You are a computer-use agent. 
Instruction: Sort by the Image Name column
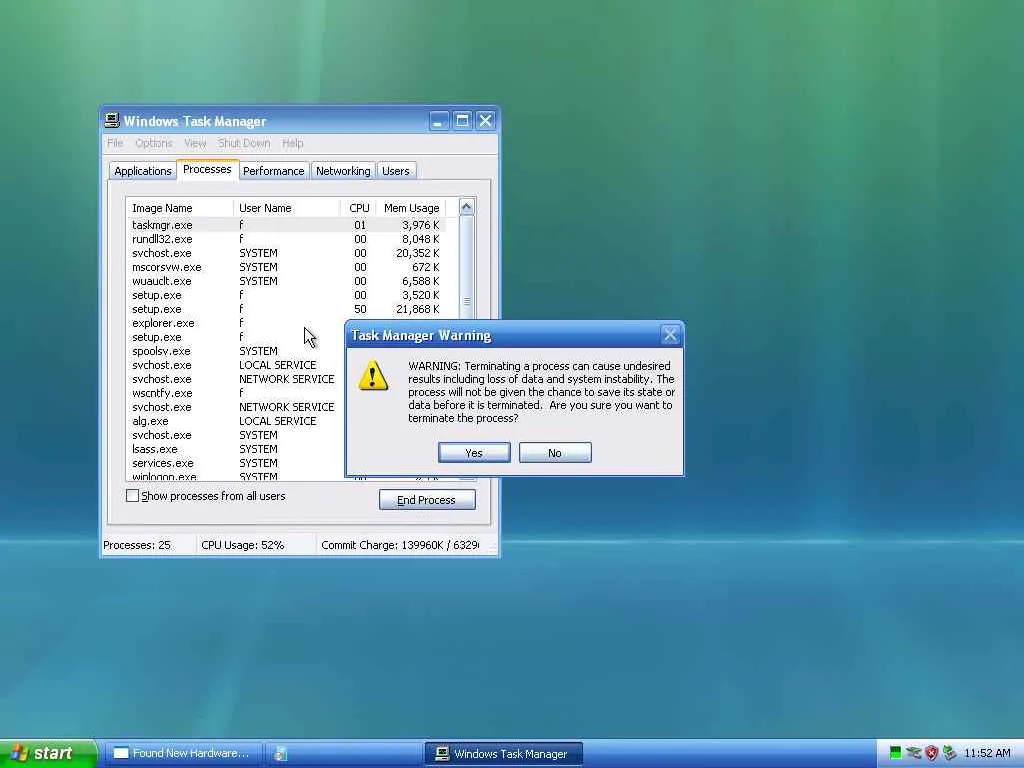(180, 208)
